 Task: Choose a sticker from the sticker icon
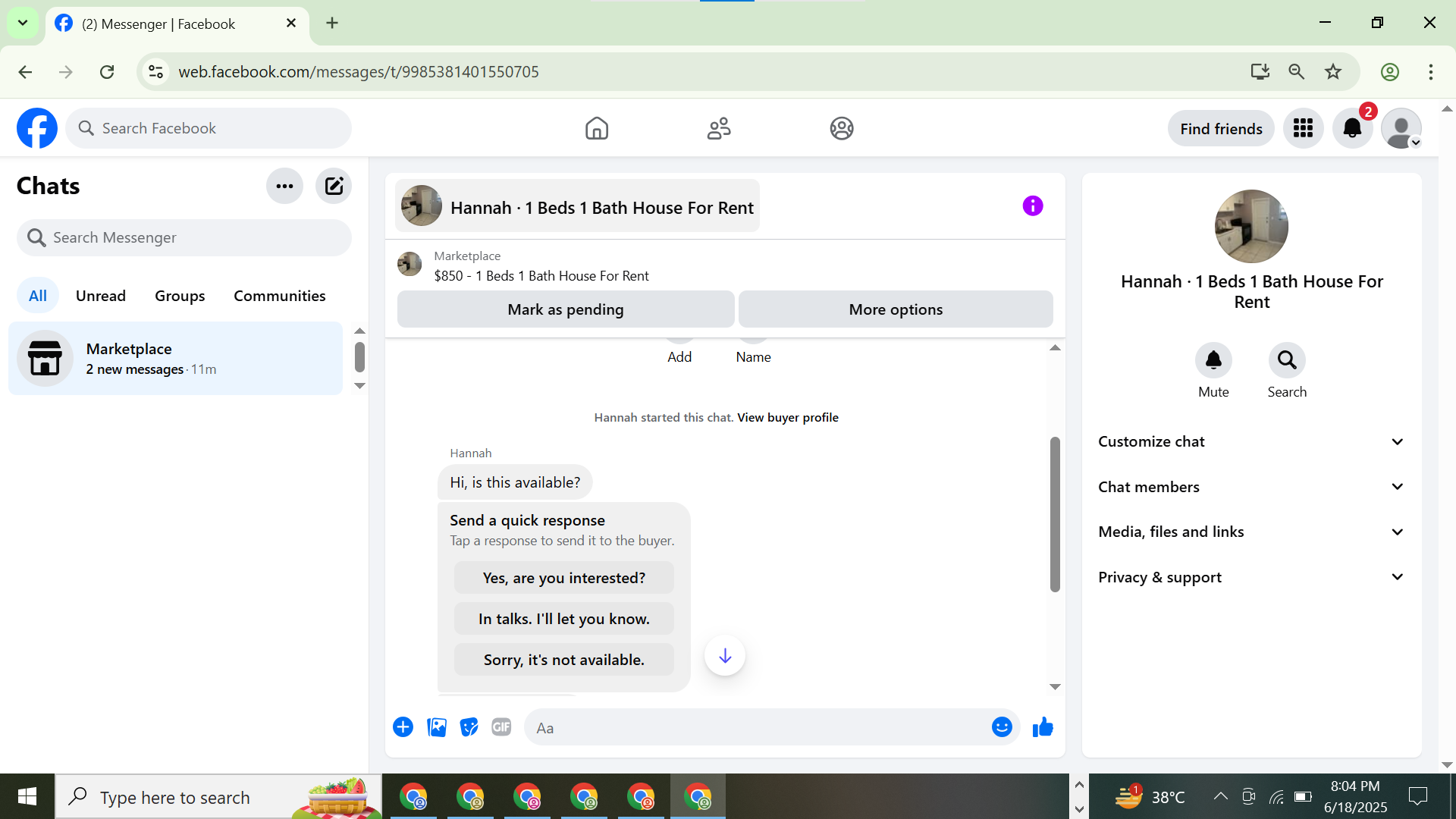pos(469,727)
